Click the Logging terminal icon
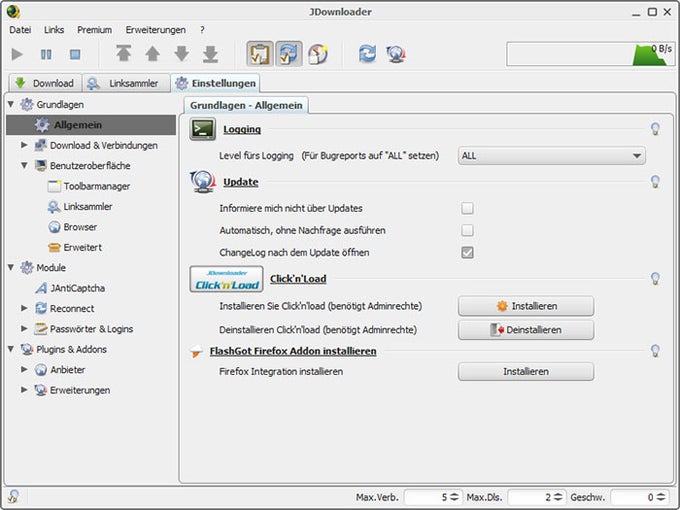680x510 pixels. pyautogui.click(x=203, y=129)
